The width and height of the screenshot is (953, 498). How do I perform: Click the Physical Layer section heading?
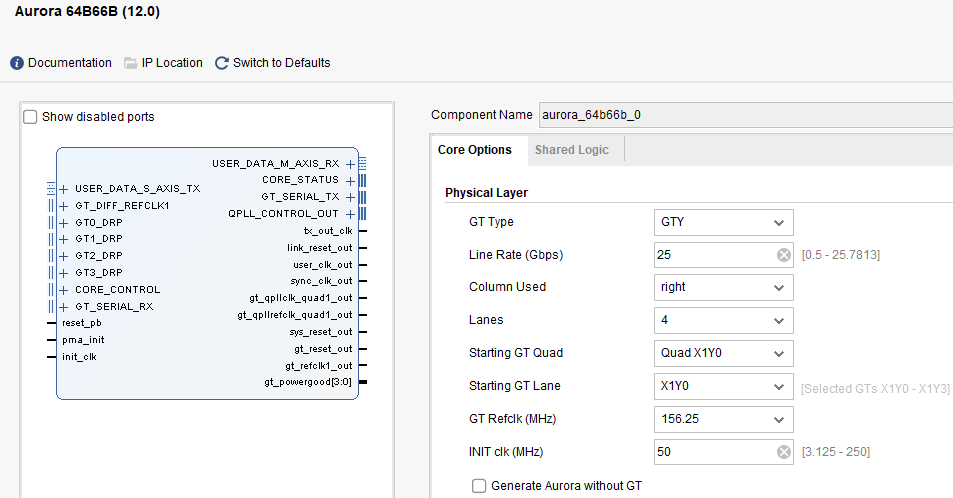(x=486, y=193)
